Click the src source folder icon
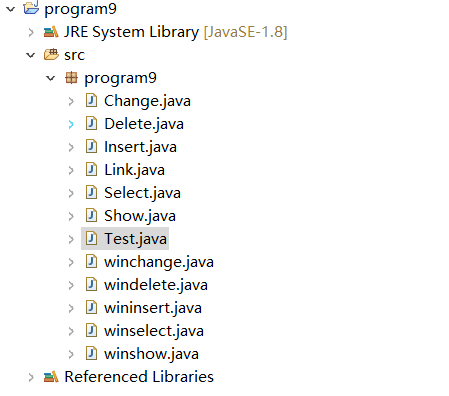The image size is (449, 396). [x=51, y=54]
